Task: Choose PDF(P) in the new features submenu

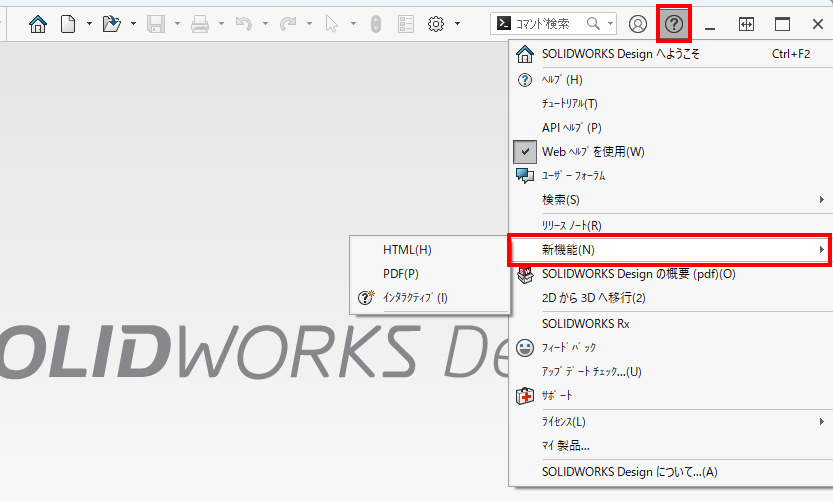Action: 400,273
